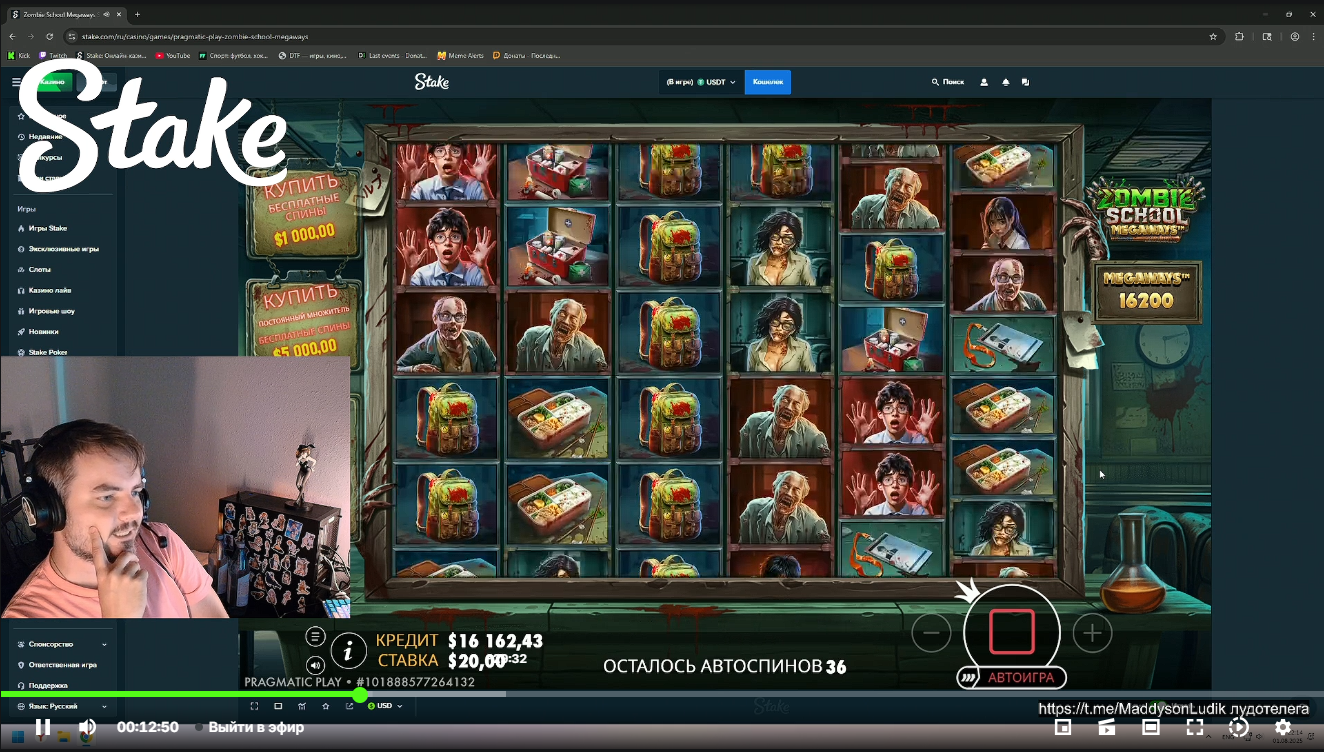
Task: Go back with browser back arrow
Action: click(12, 36)
